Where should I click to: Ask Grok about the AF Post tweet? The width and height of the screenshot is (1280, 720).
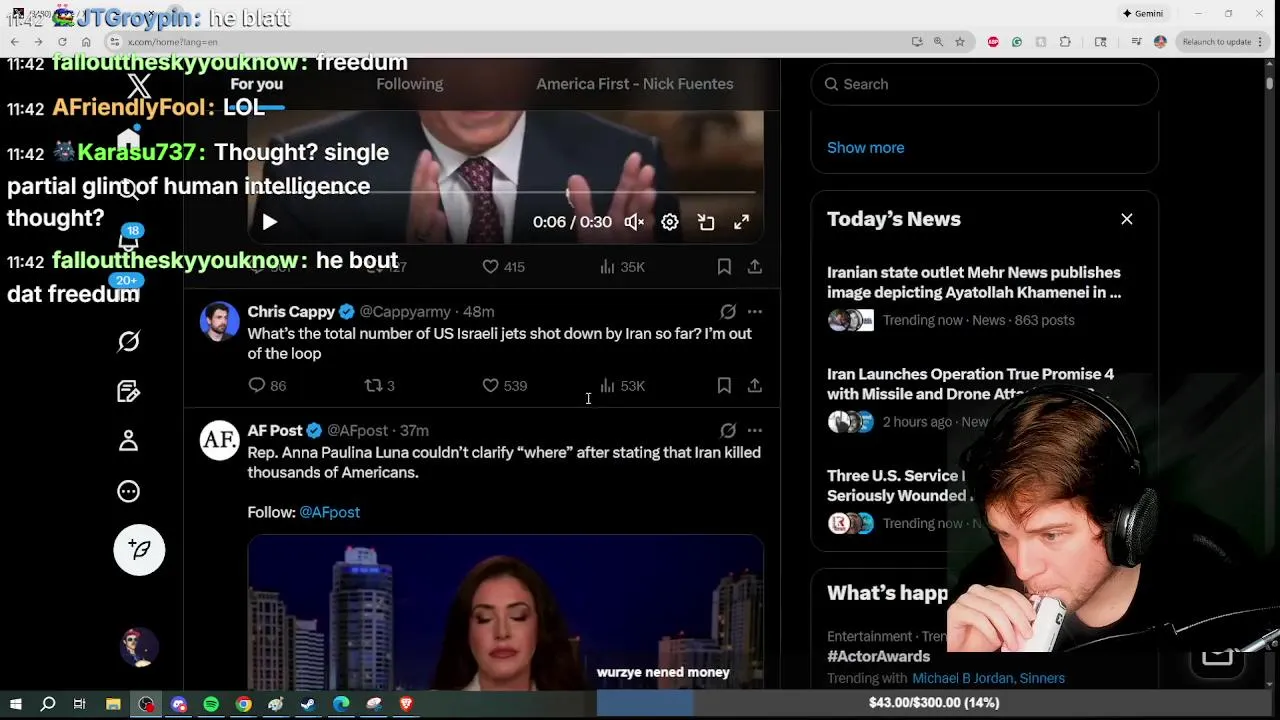pyautogui.click(x=728, y=431)
